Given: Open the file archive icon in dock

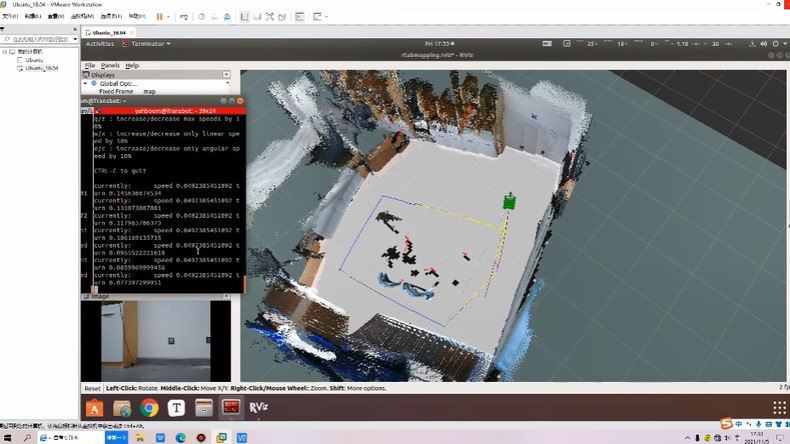Looking at the screenshot, I should tap(204, 407).
